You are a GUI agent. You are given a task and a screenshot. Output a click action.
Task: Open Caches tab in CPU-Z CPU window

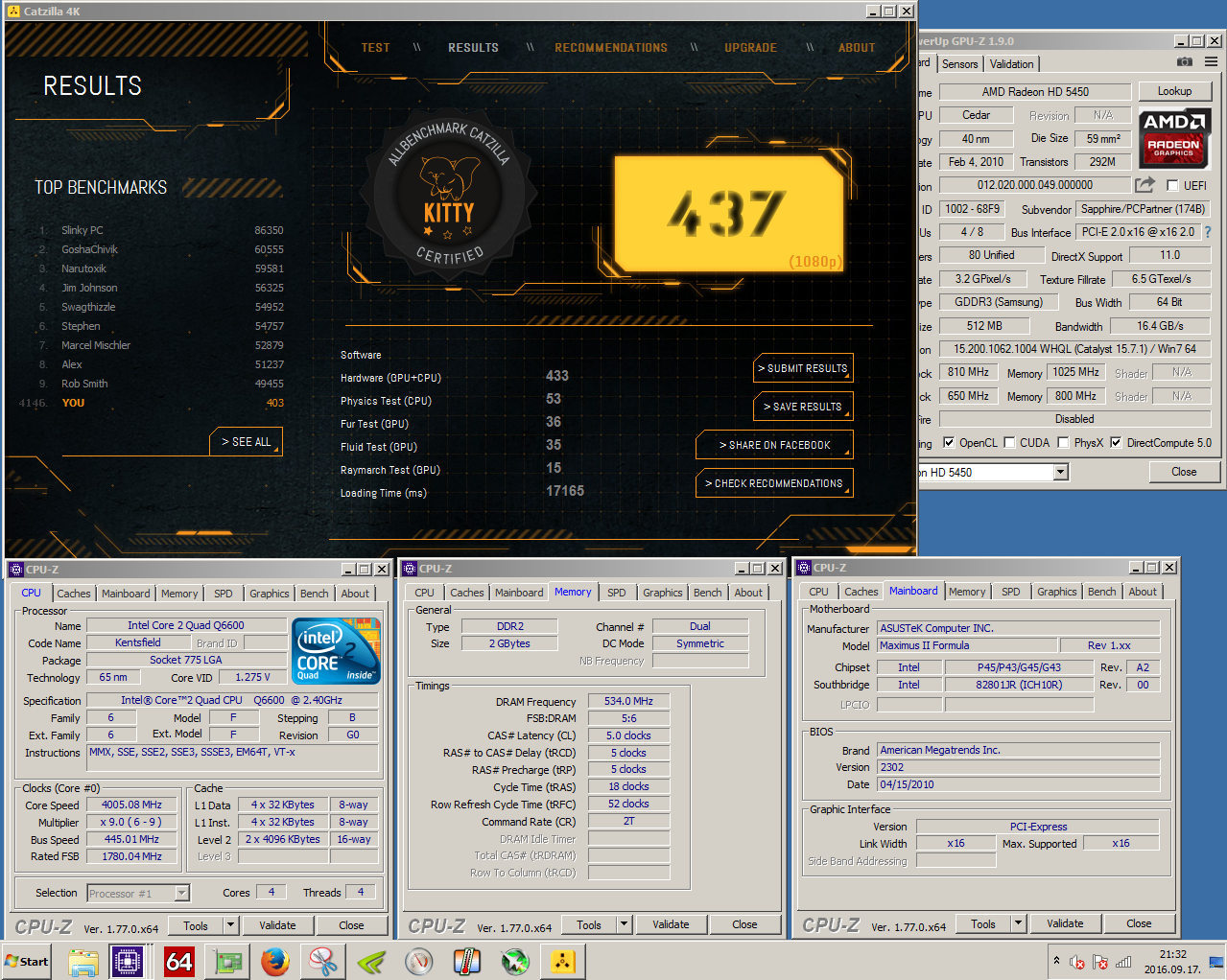pyautogui.click(x=74, y=594)
